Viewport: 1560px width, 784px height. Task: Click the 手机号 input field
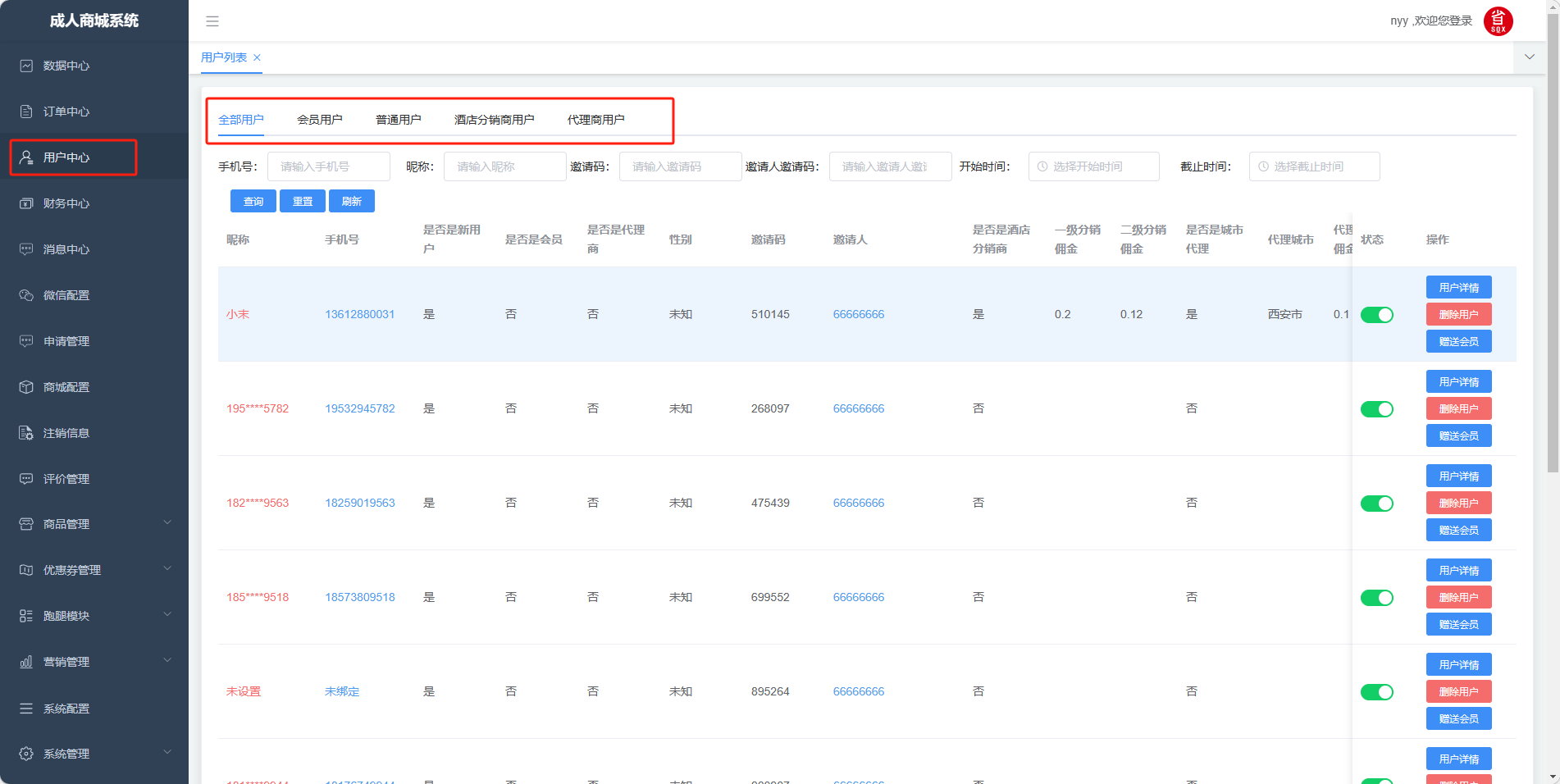click(x=328, y=166)
